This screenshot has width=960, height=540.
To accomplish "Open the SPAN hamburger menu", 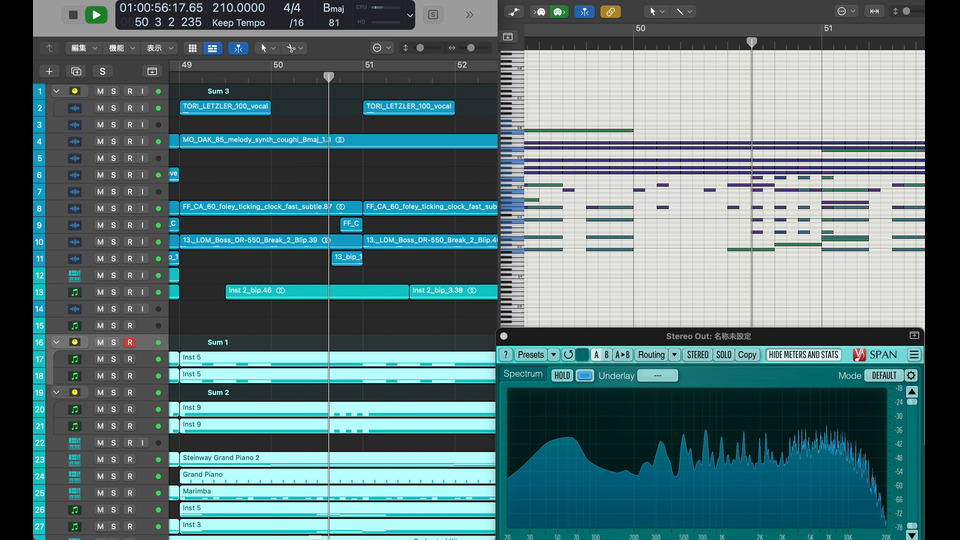I will 914,355.
